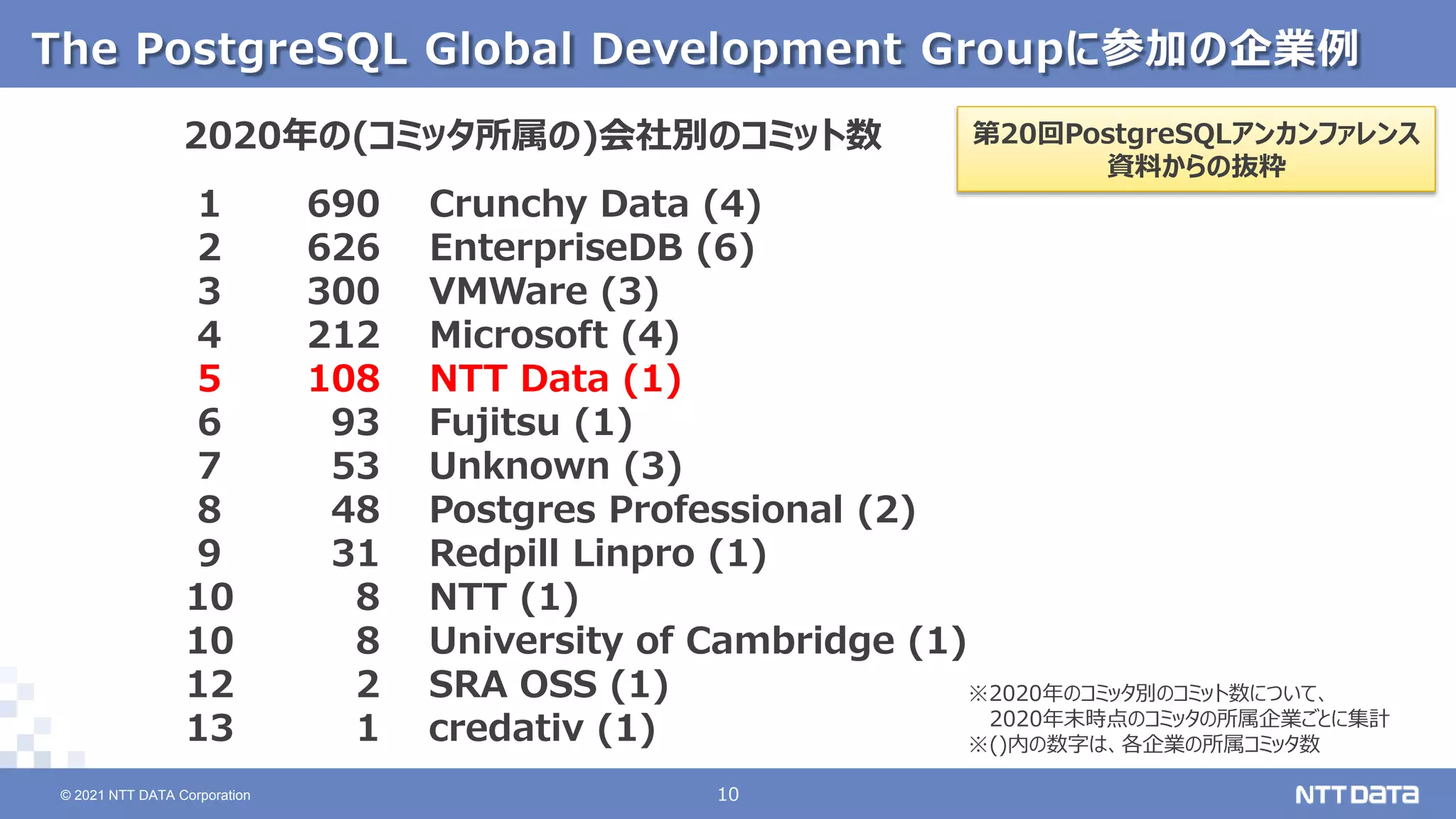Image resolution: width=1456 pixels, height=819 pixels.
Task: Click the commit count '212'
Action: [x=343, y=335]
